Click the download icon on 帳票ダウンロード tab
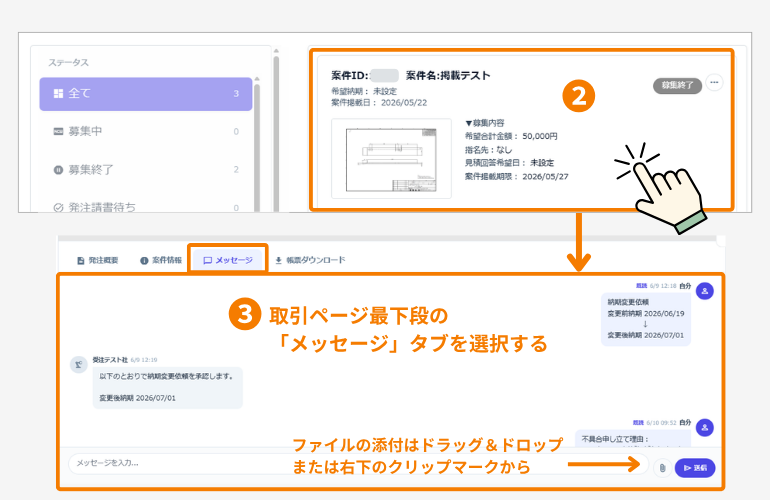The height and width of the screenshot is (500, 770). pyautogui.click(x=278, y=261)
